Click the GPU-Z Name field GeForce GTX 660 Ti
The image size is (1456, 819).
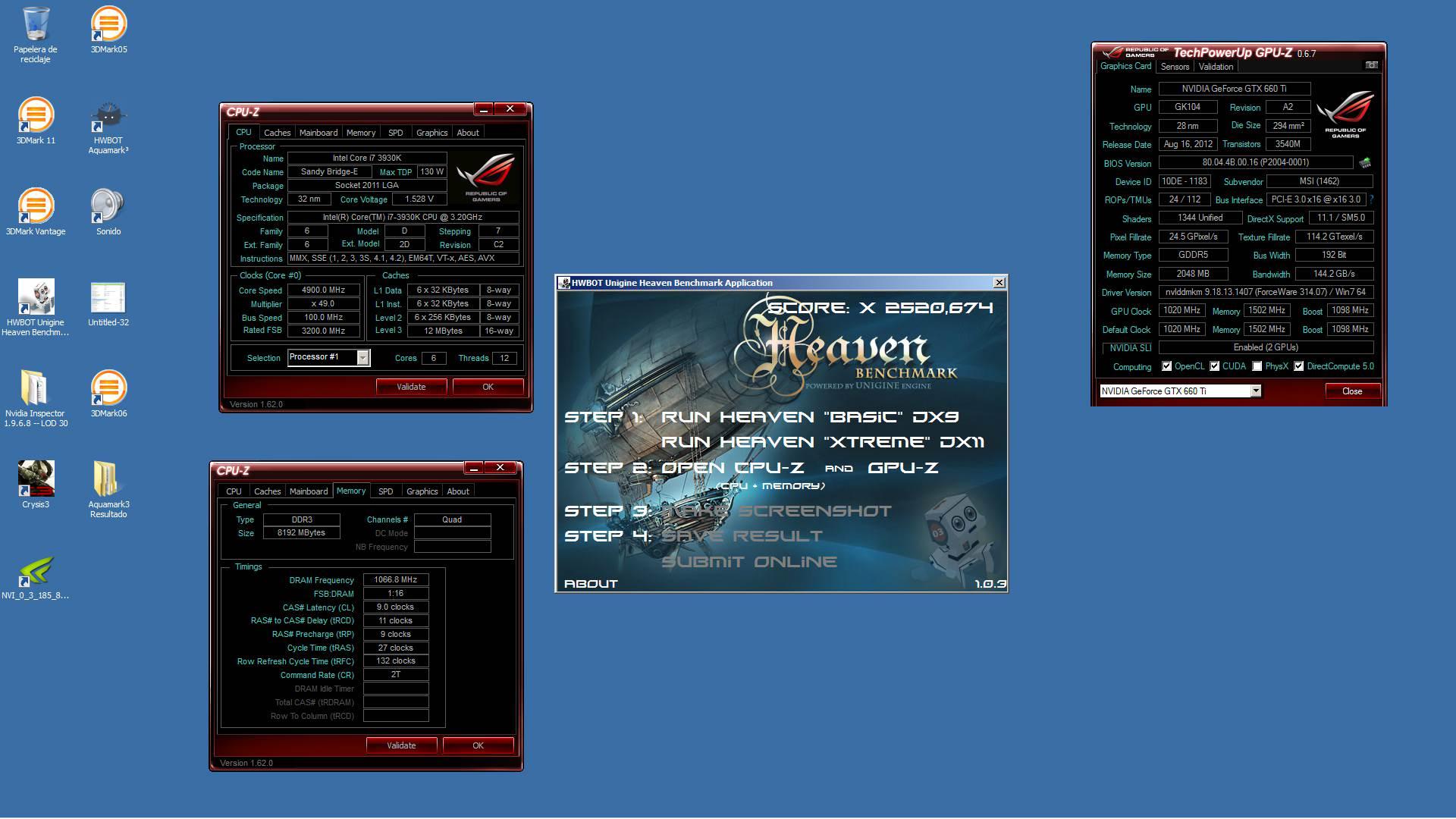tap(1234, 89)
